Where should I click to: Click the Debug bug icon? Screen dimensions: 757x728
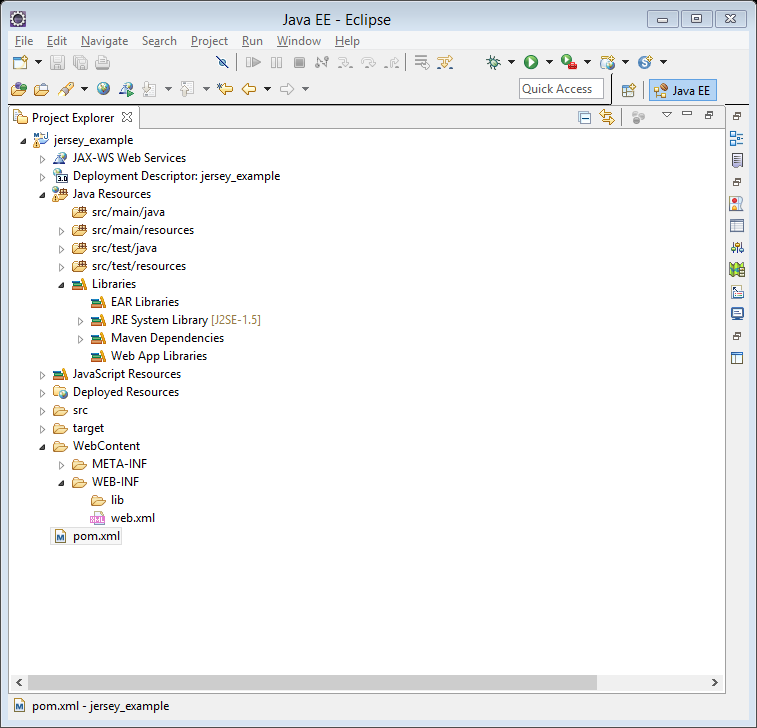pyautogui.click(x=493, y=62)
